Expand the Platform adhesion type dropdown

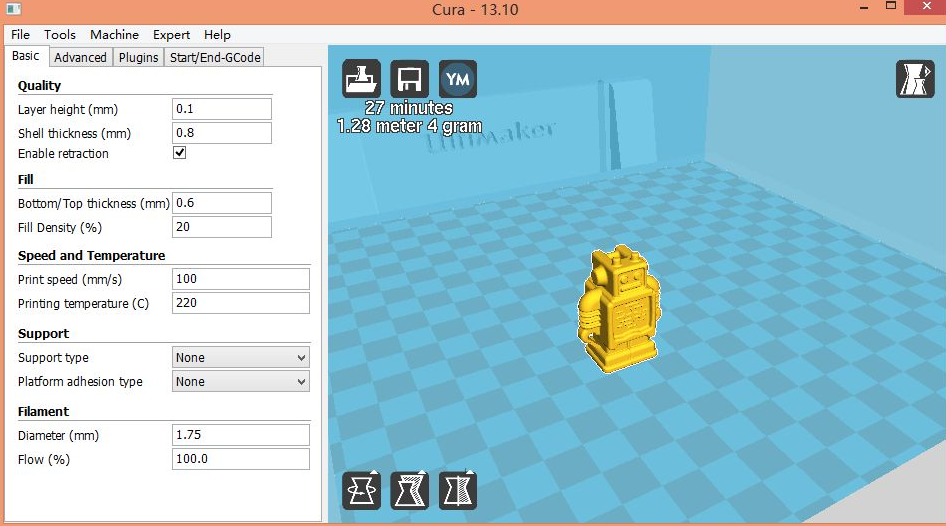[x=241, y=381]
